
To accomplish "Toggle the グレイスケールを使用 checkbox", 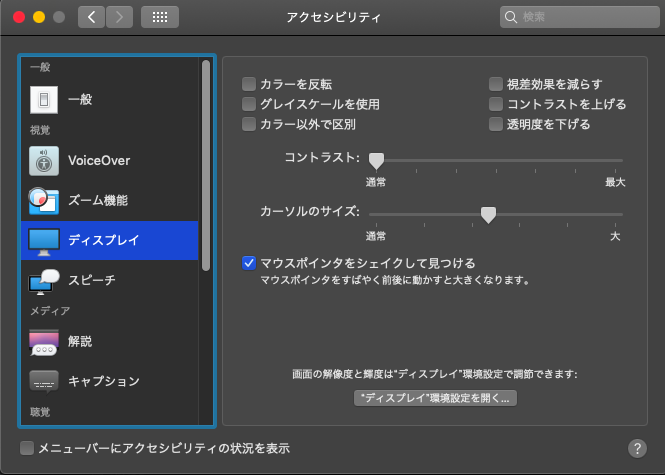I will pos(249,104).
